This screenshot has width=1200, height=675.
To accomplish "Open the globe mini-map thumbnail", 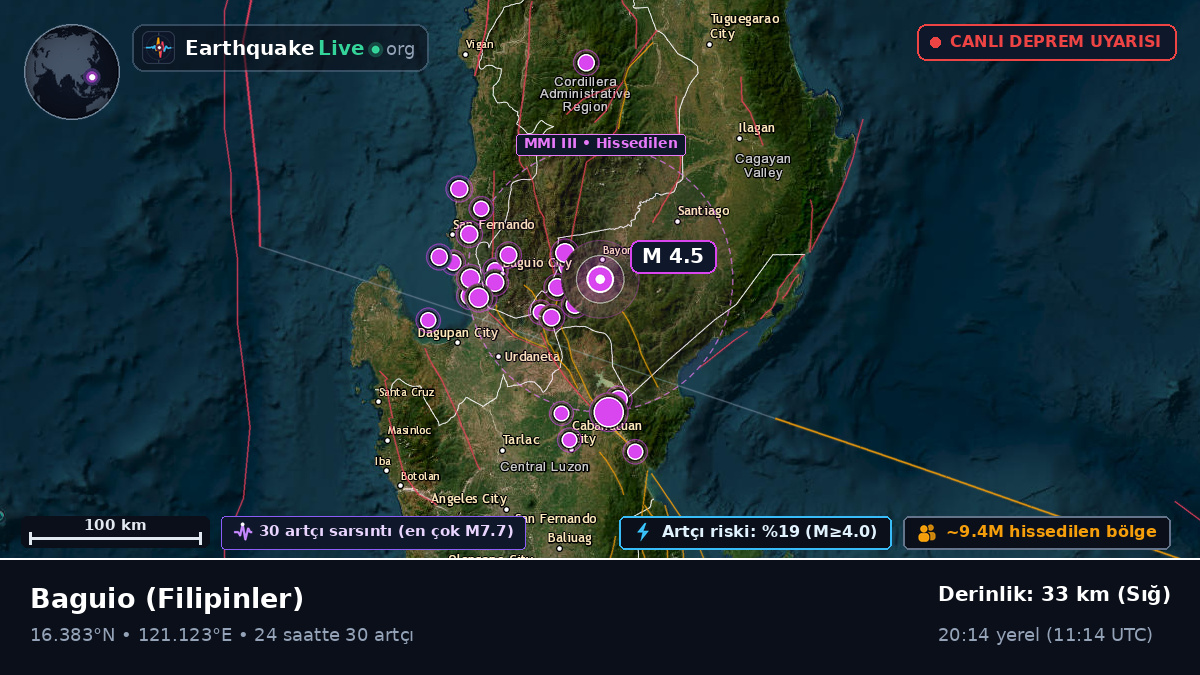I will click(72, 72).
